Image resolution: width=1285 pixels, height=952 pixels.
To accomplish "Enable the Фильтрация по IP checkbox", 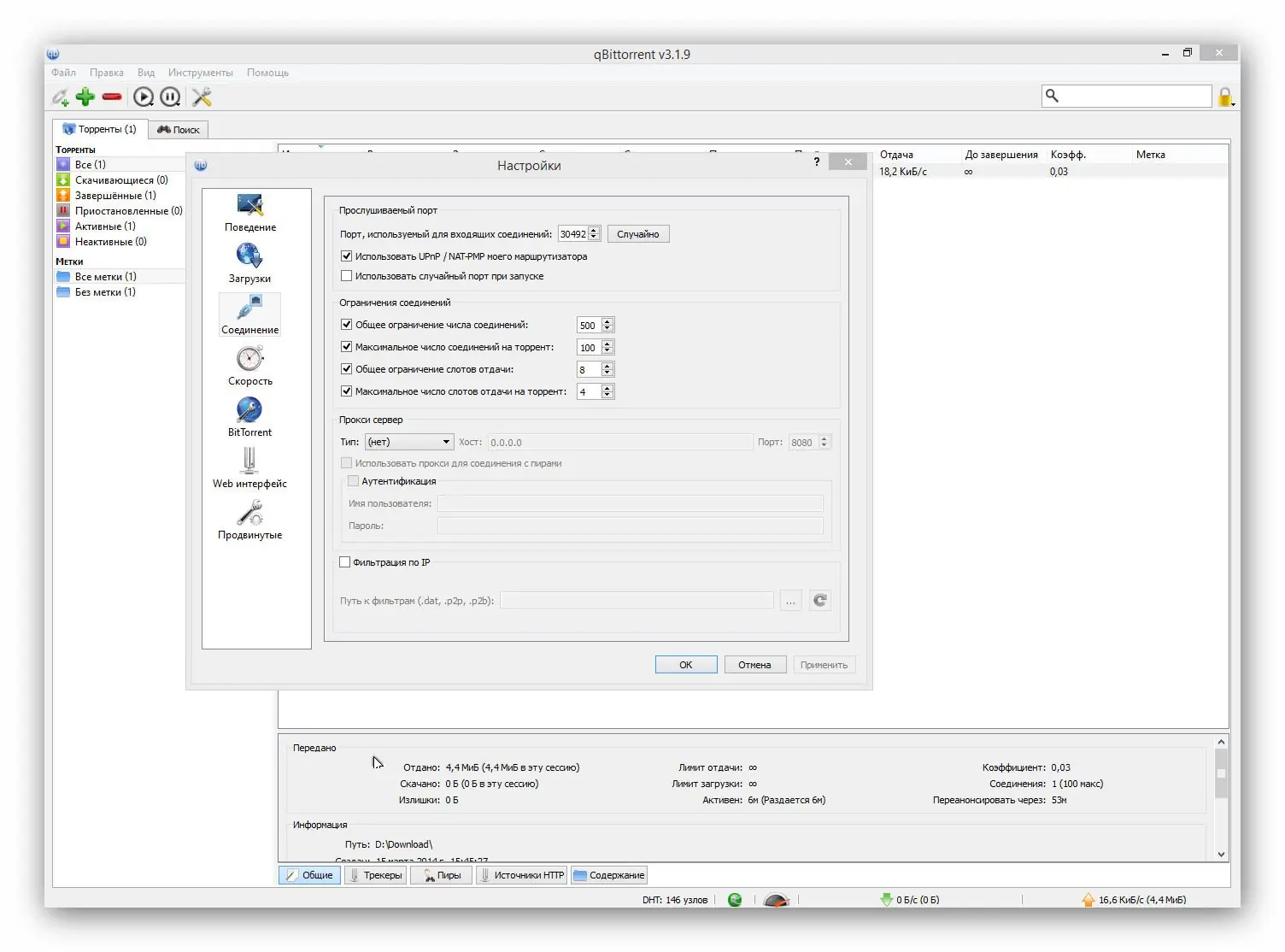I will coord(345,562).
